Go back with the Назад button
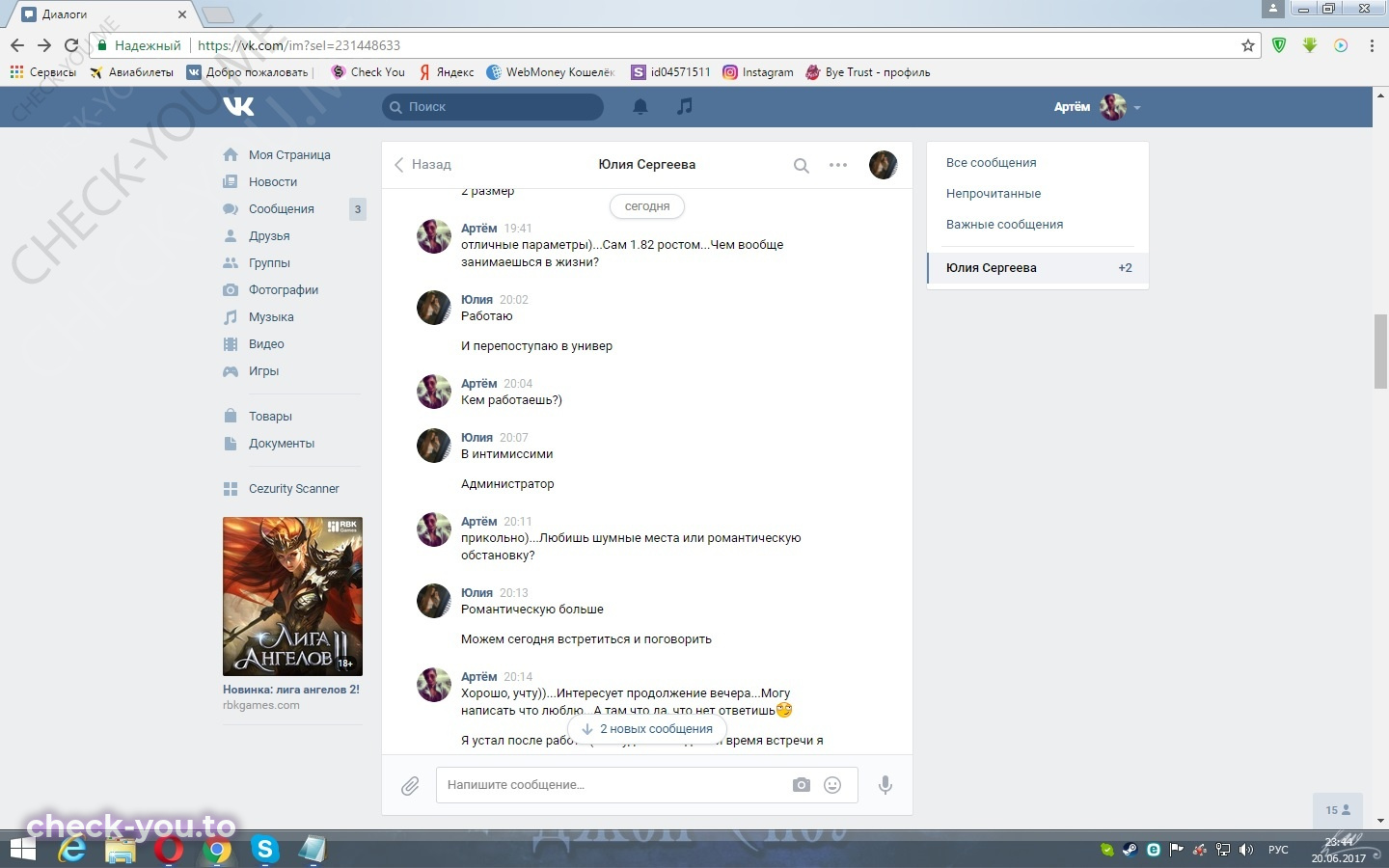The height and width of the screenshot is (868, 1389). point(422,165)
